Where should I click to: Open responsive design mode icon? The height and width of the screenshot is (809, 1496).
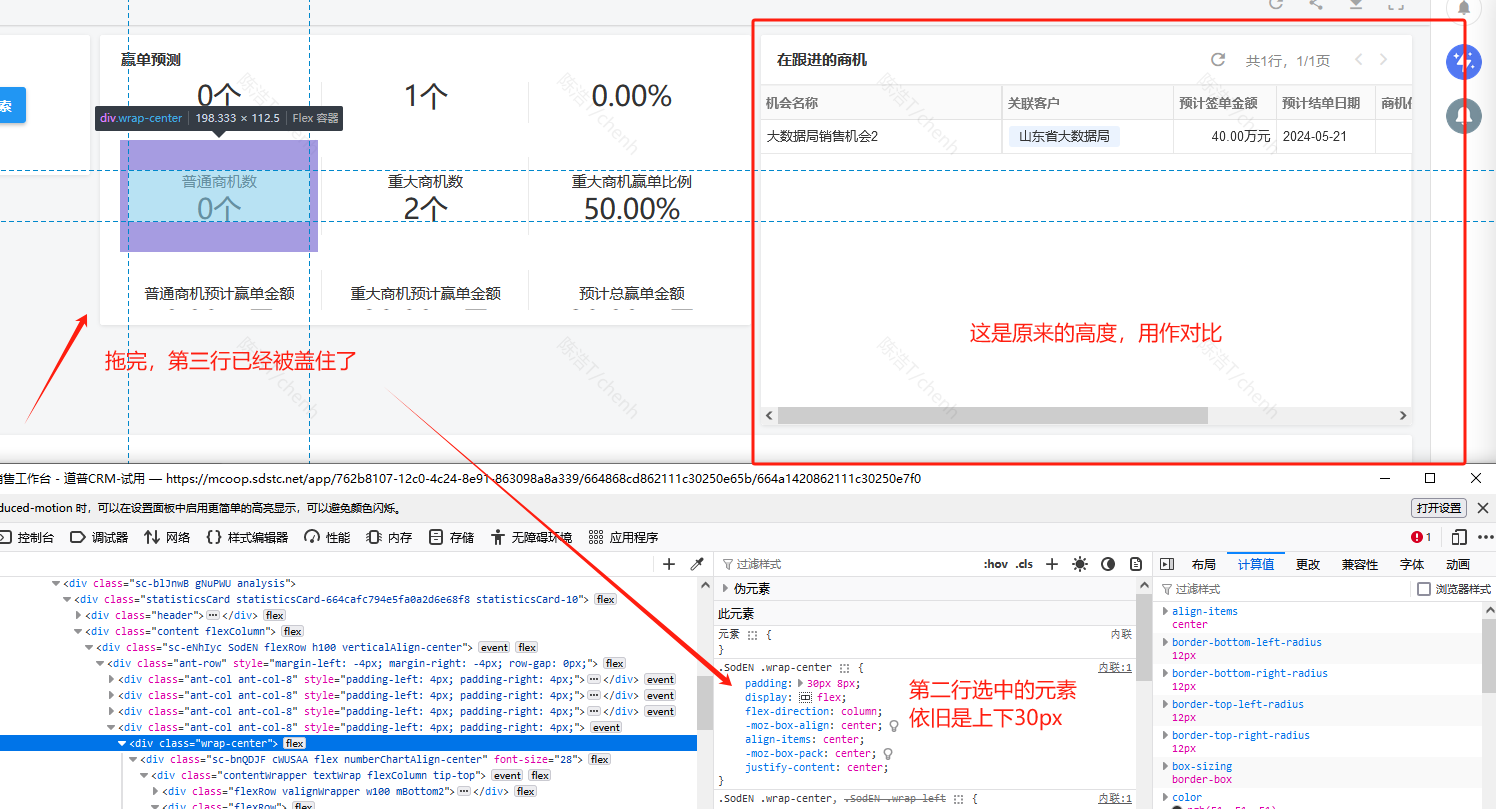pyautogui.click(x=1459, y=537)
